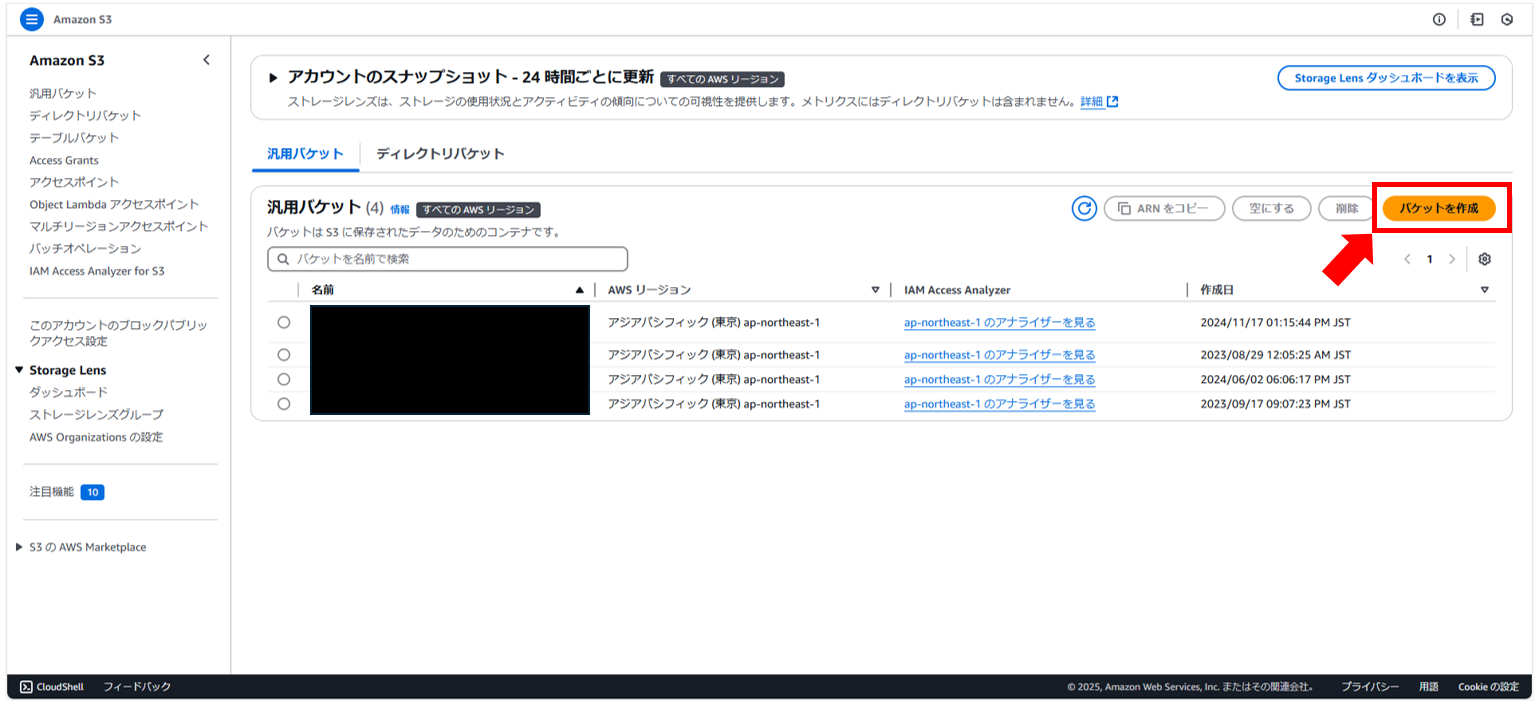Sort by 名前 column arrow
Image resolution: width=1537 pixels, height=704 pixels.
[x=579, y=290]
